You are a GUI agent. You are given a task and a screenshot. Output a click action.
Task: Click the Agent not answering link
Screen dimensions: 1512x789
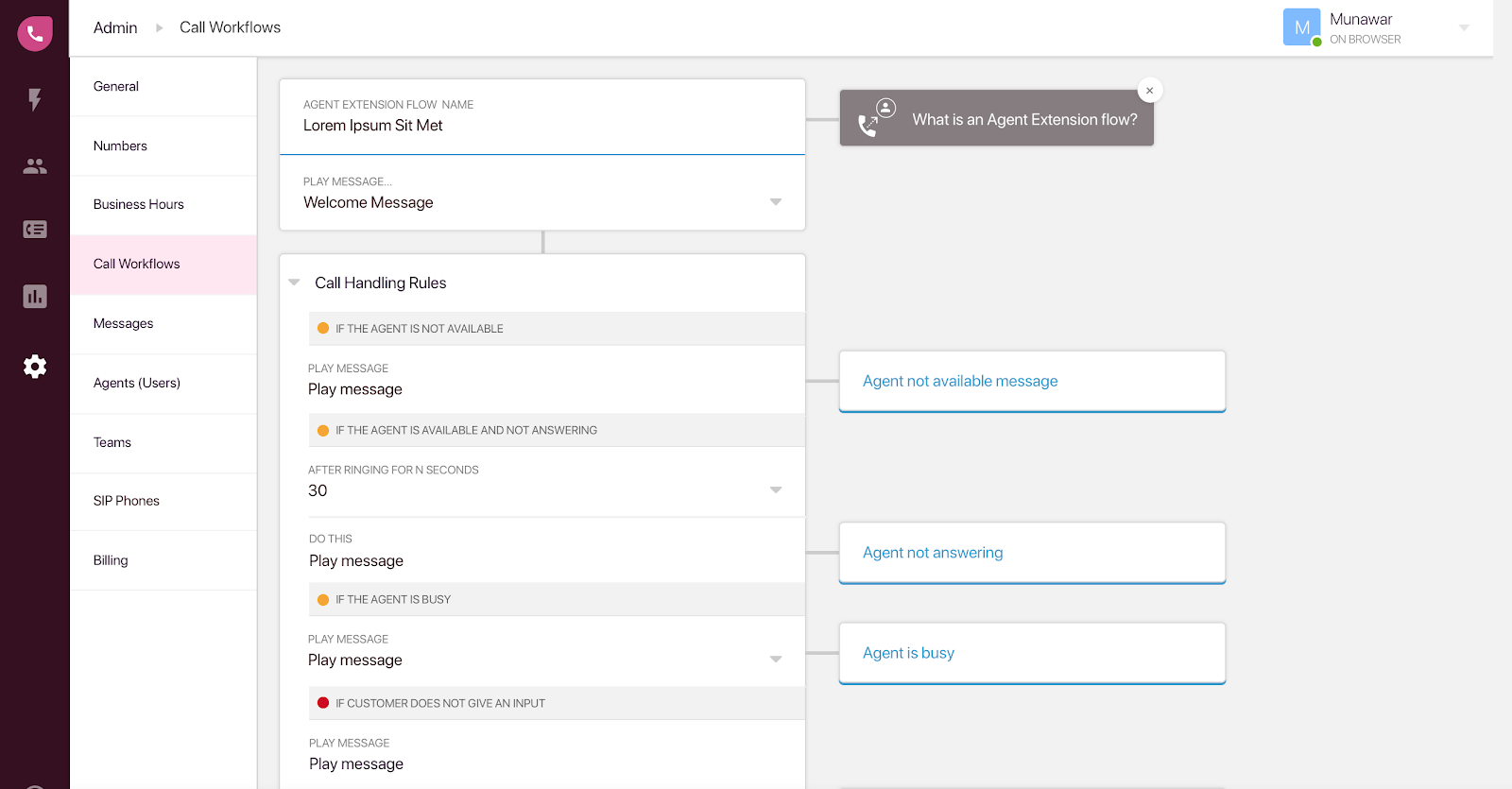tap(933, 553)
